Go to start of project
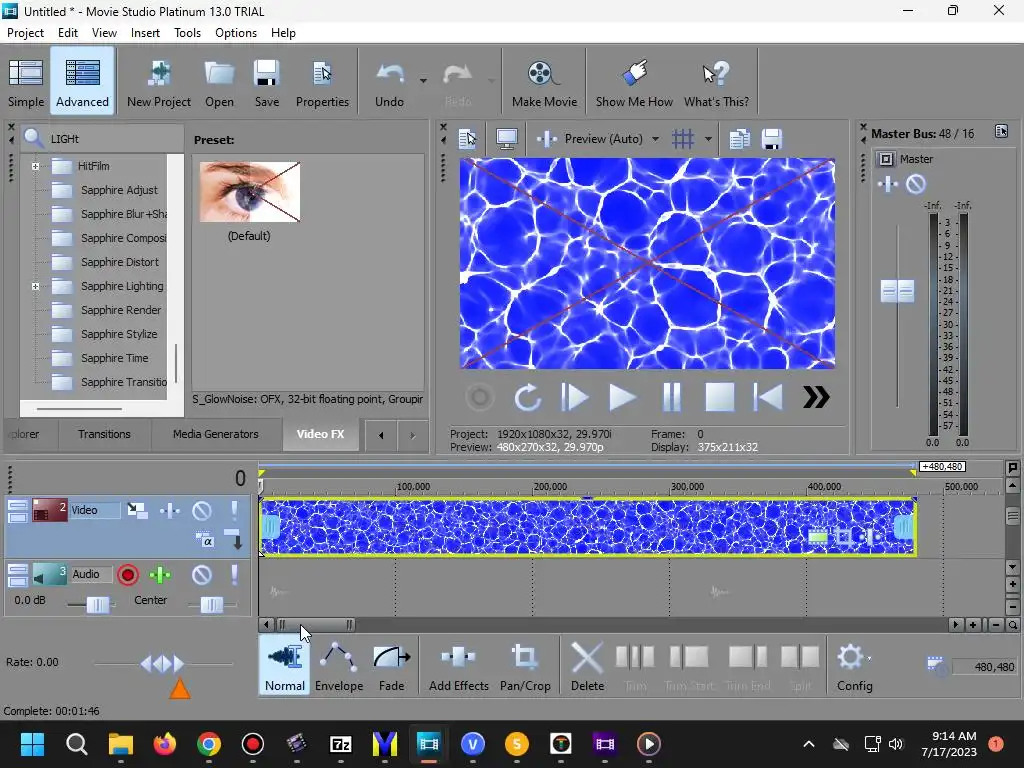The image size is (1024, 768). (x=768, y=397)
